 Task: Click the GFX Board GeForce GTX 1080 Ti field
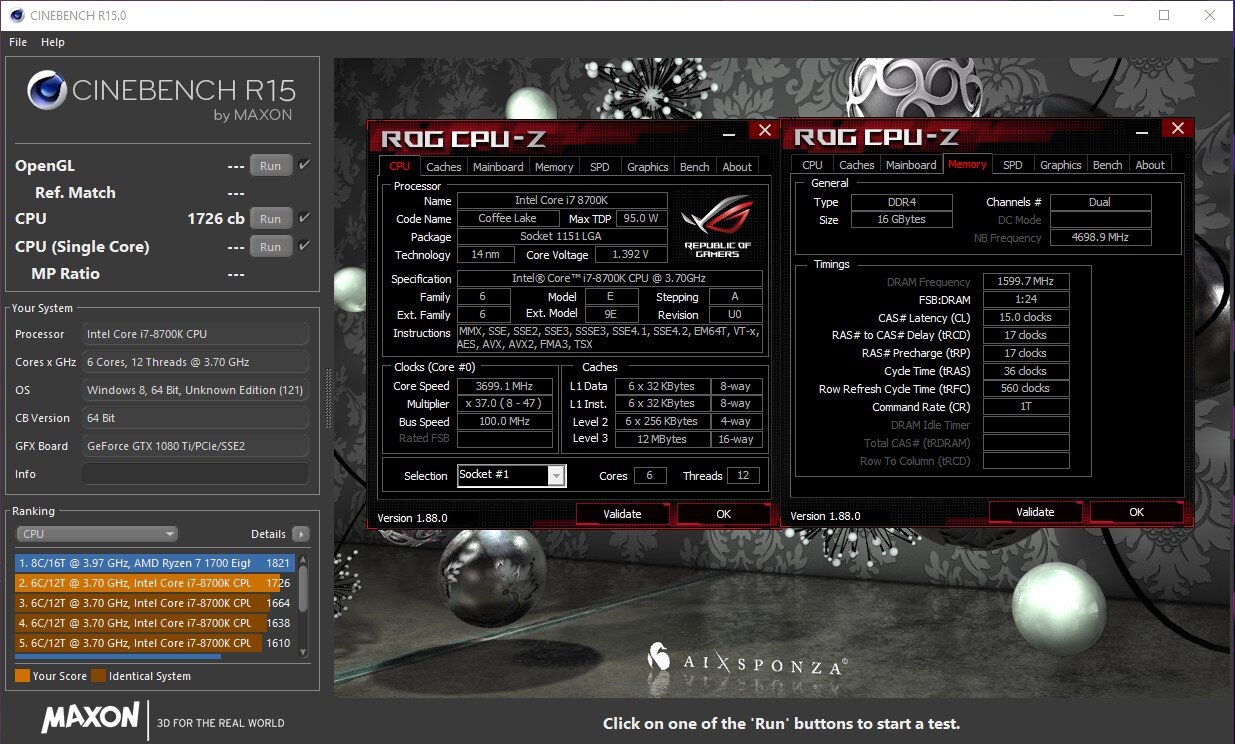pyautogui.click(x=195, y=446)
